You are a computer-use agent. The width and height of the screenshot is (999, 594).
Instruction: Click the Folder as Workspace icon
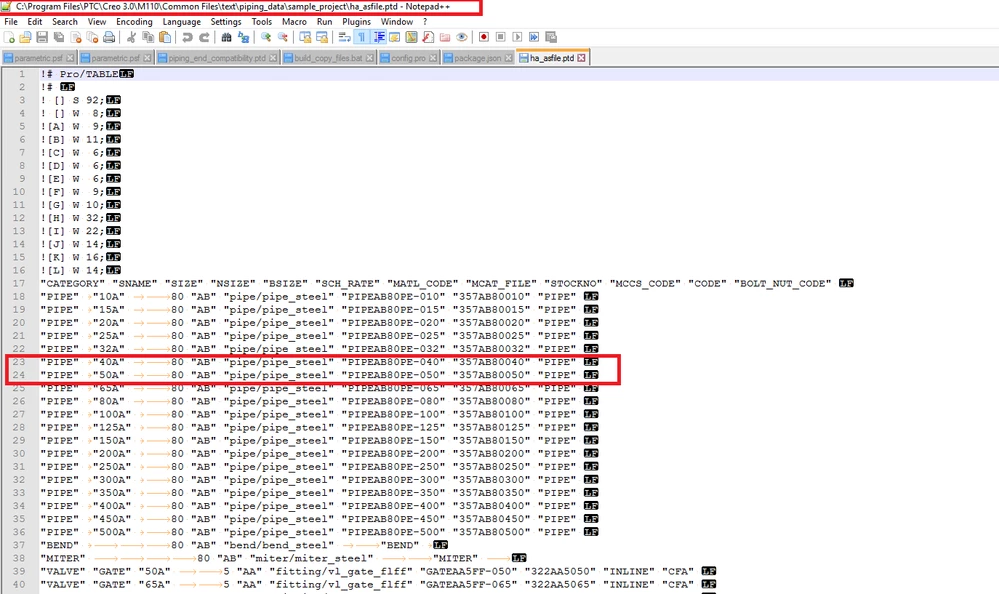coord(445,37)
